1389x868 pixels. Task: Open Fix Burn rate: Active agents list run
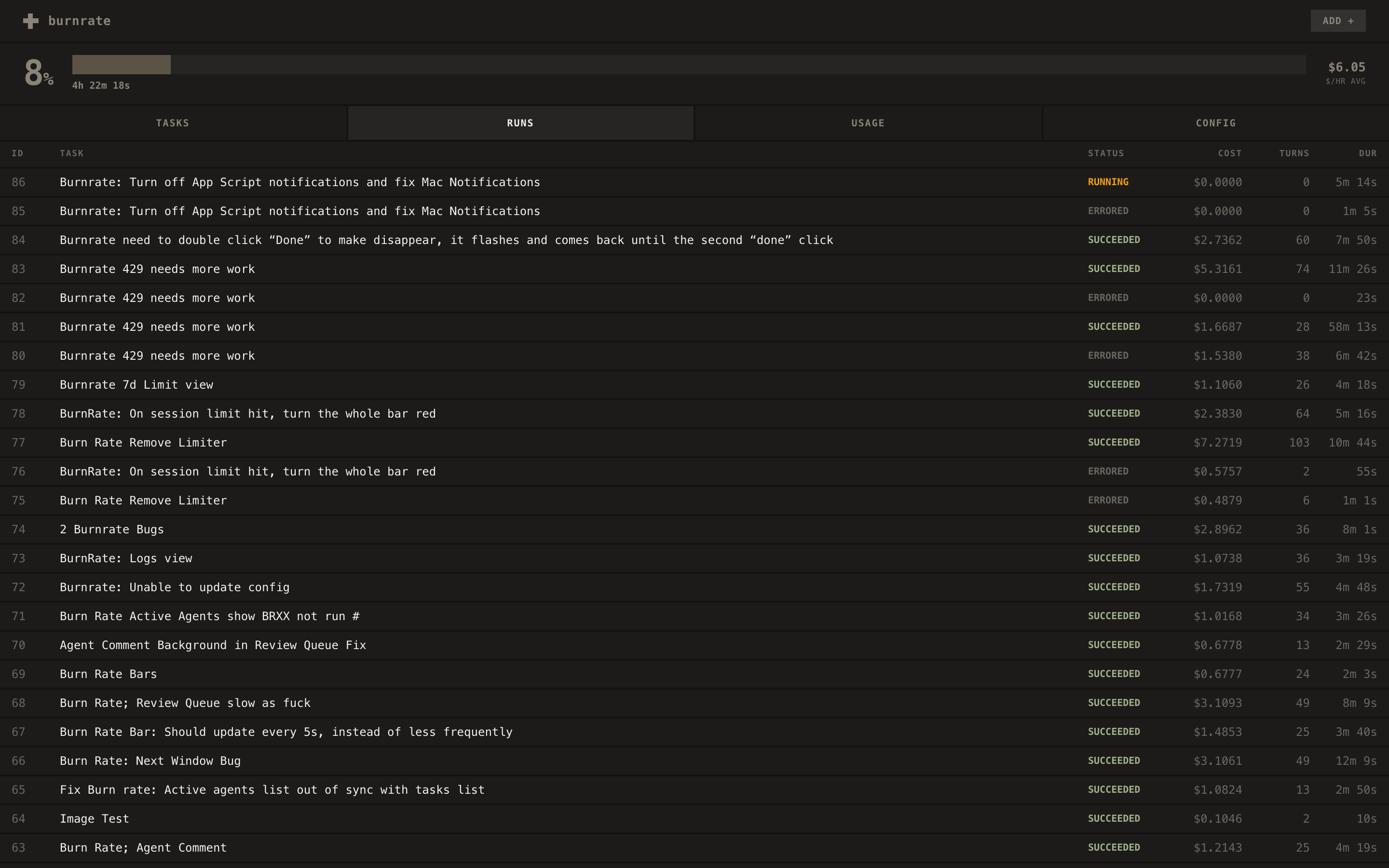(x=272, y=790)
